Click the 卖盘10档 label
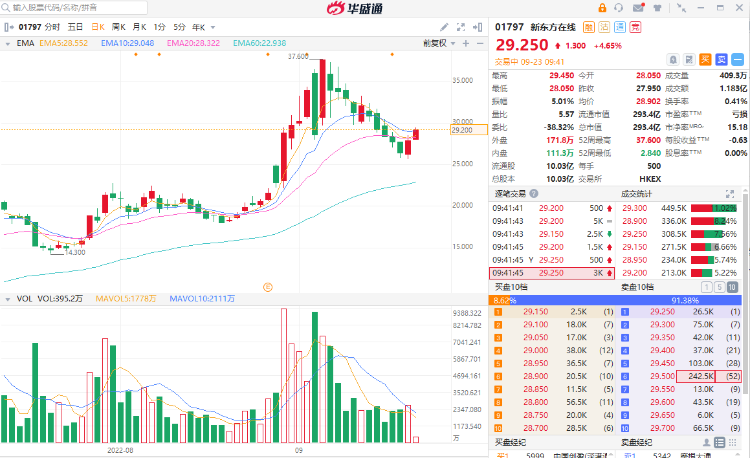Viewport: 750px width, 458px height. 637,287
